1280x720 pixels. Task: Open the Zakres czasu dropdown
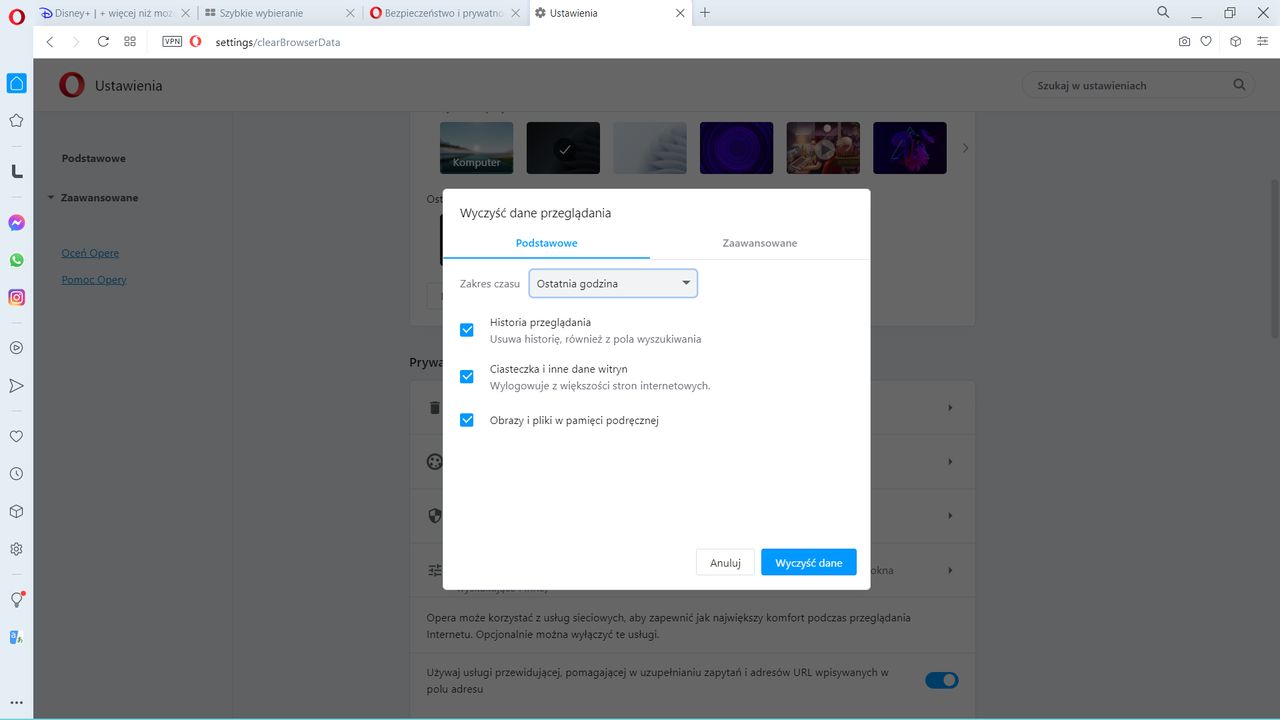pyautogui.click(x=613, y=283)
